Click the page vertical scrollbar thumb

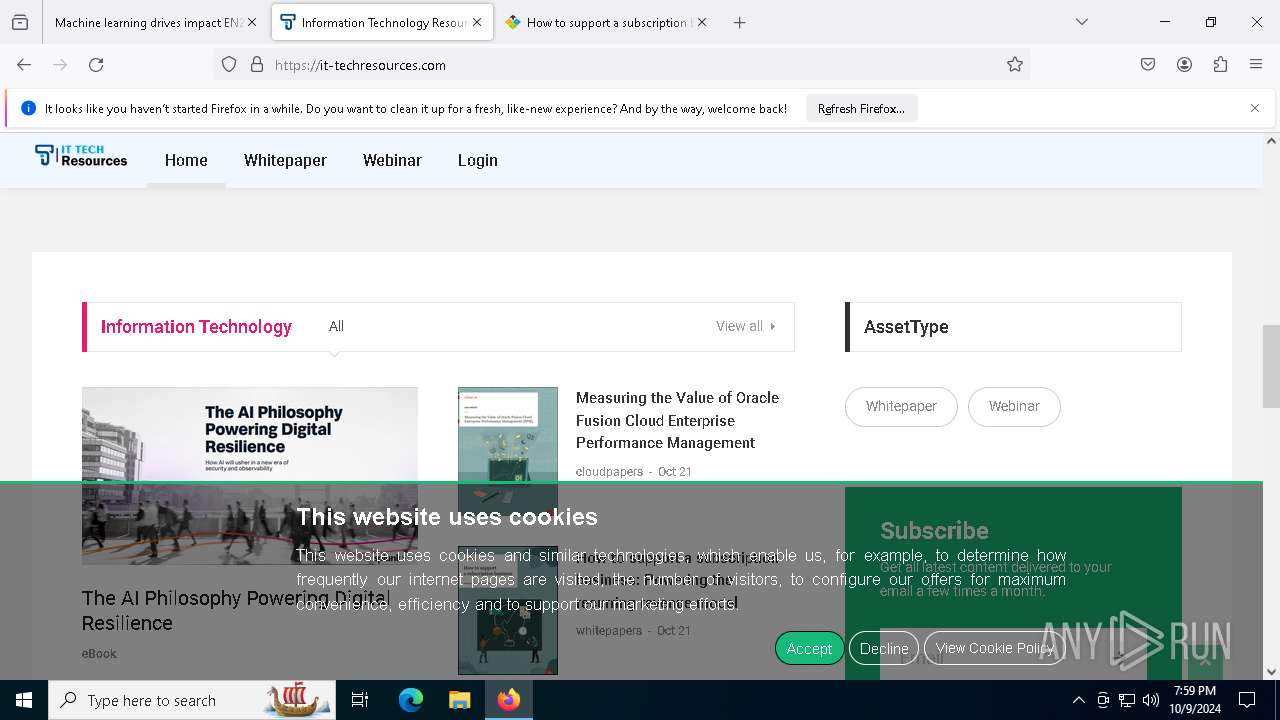1271,366
